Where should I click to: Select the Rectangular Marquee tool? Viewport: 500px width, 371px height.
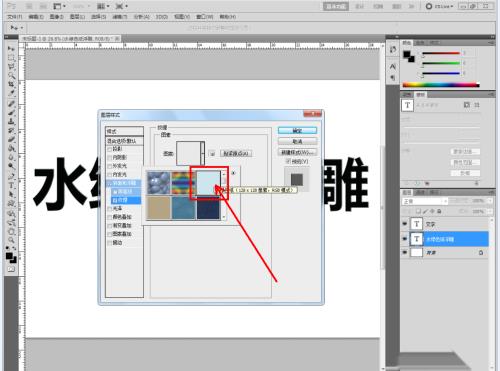coord(11,58)
